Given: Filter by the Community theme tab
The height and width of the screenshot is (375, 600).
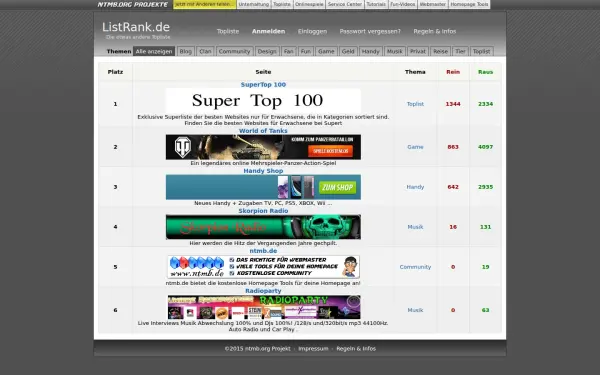Looking at the screenshot, I should pos(234,51).
